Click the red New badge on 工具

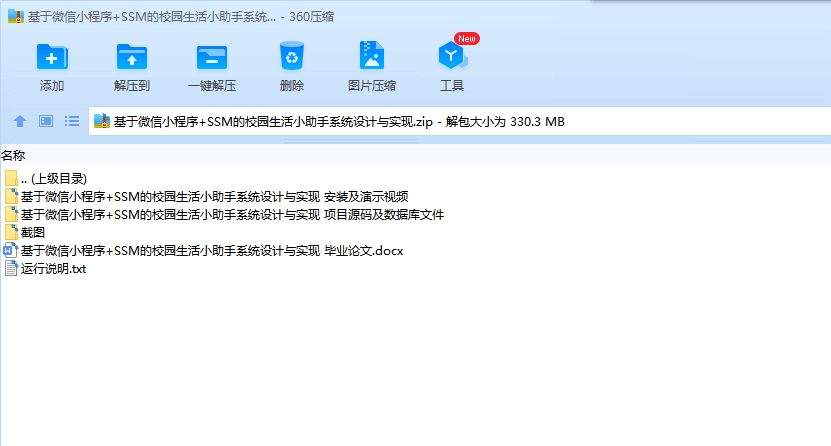pyautogui.click(x=467, y=39)
